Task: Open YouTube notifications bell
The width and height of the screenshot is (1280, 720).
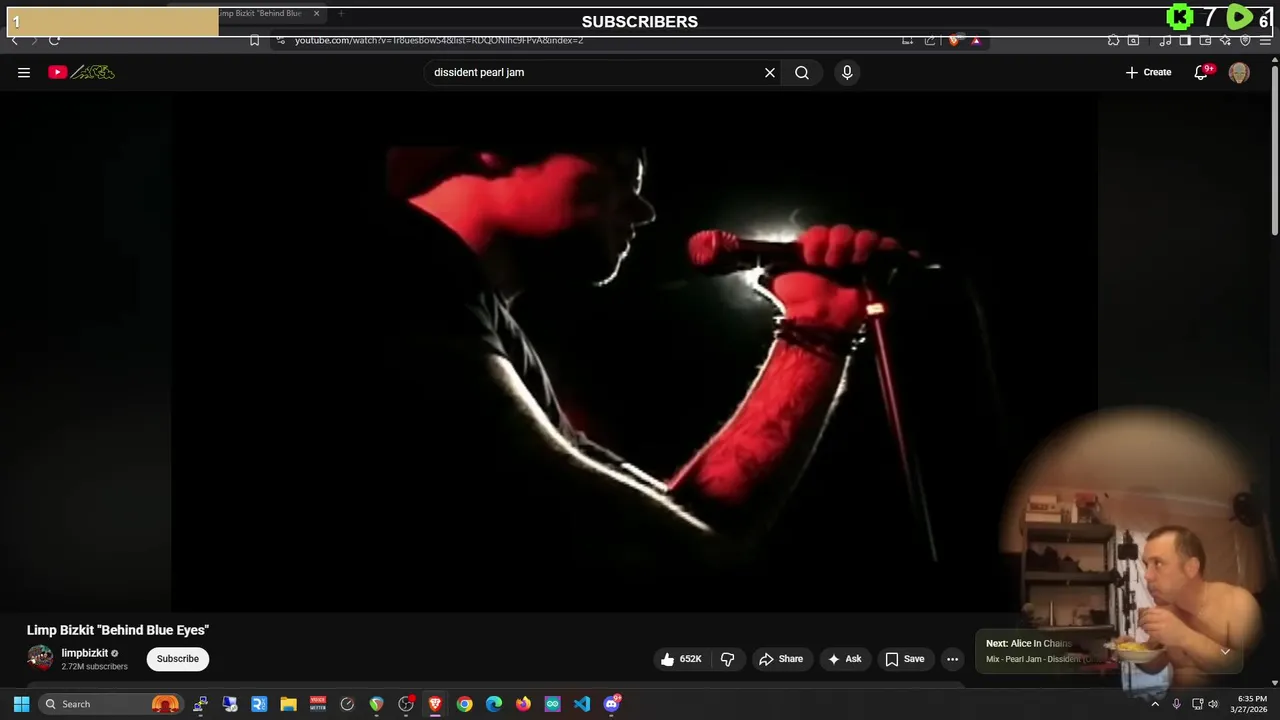Action: tap(1201, 72)
